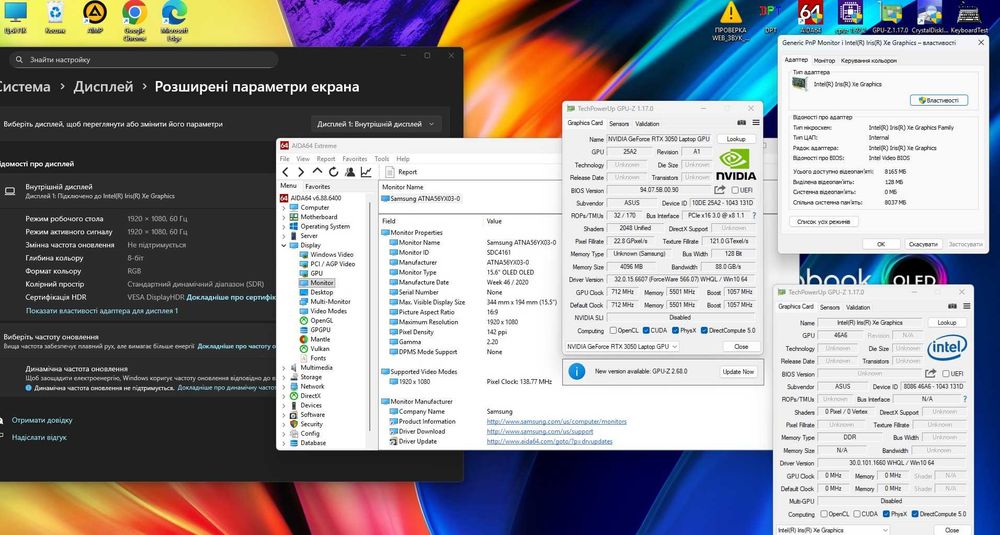Click Список усіх режимів button
Viewport: 1000px width, 535px height.
824,222
